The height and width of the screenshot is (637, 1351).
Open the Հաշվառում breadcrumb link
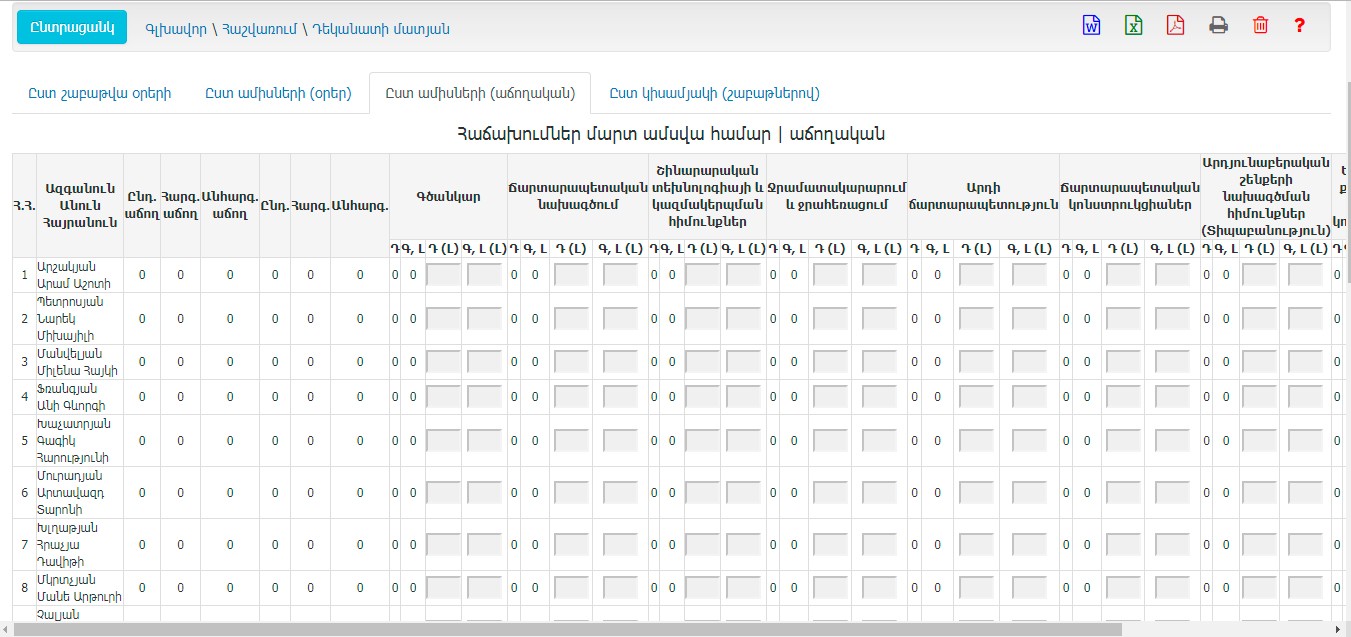pos(258,29)
